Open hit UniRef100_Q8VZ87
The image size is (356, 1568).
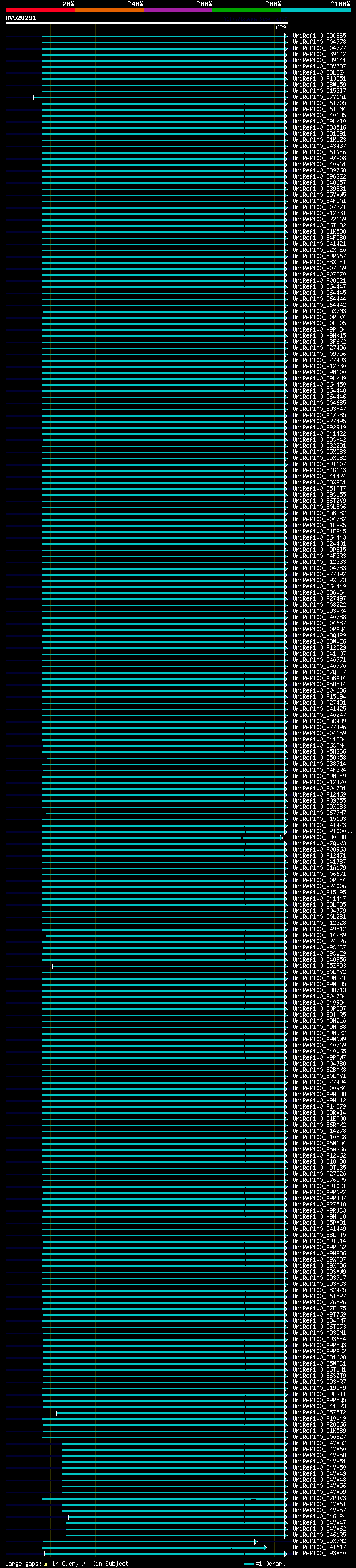click(x=319, y=66)
